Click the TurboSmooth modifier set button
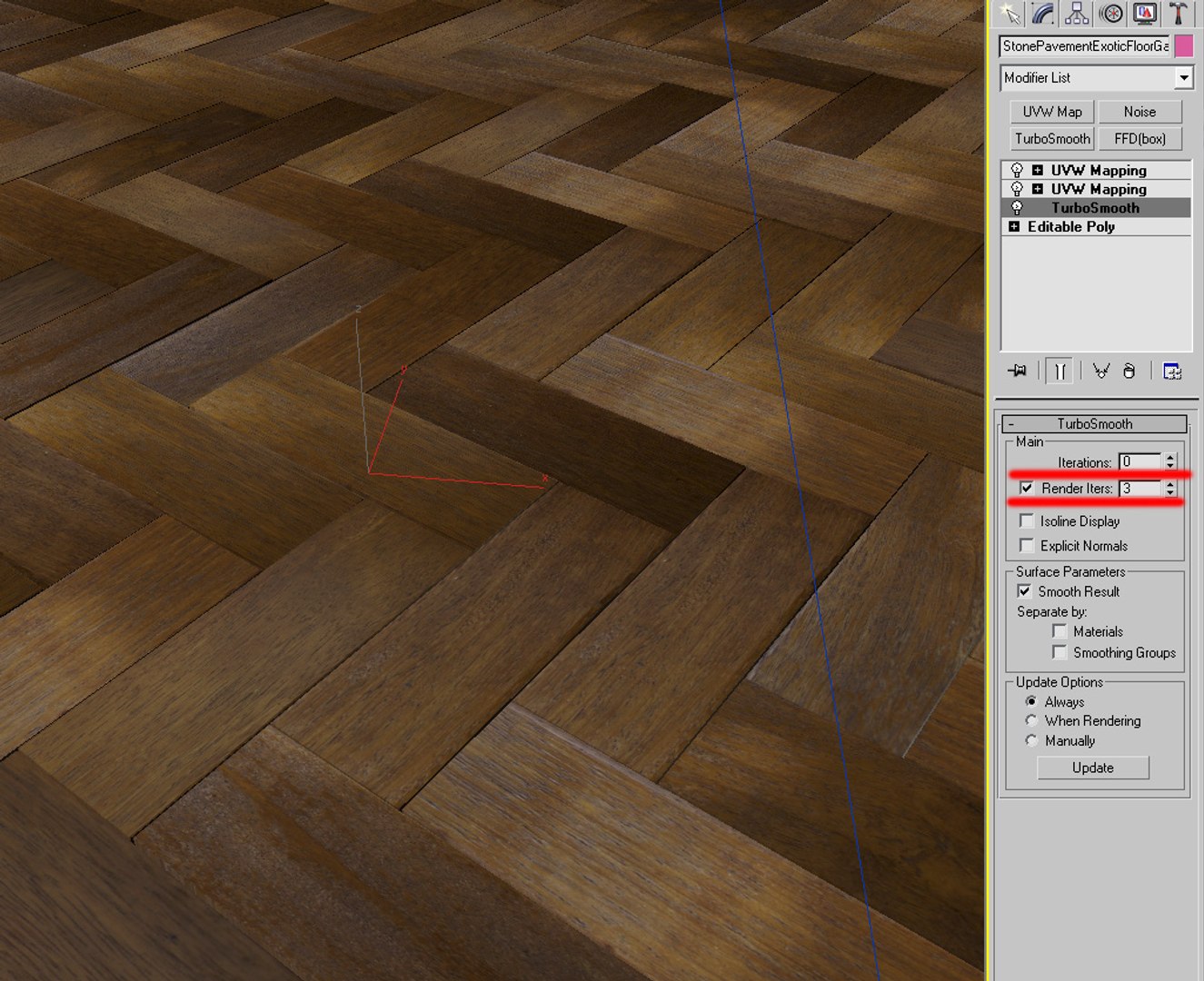 [x=1052, y=139]
